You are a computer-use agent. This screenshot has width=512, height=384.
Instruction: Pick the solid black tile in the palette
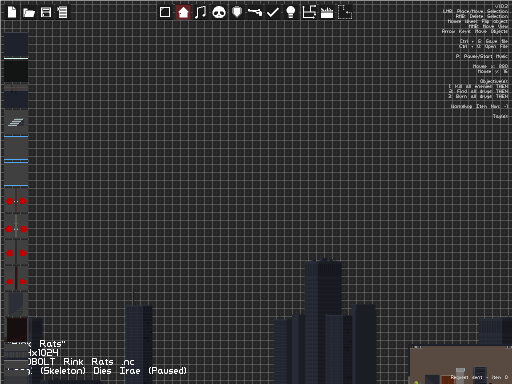point(16,71)
